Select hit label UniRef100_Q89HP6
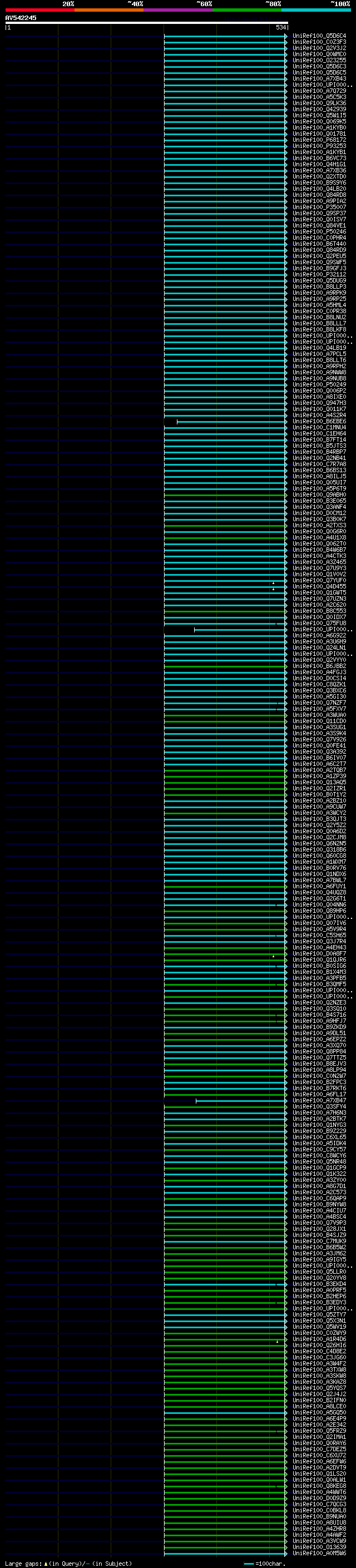Screen dimensions: 356x1568 coord(319,911)
